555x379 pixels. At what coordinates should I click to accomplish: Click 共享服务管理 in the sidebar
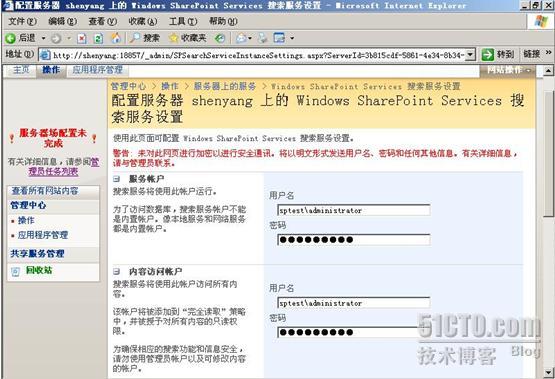[x=37, y=253]
